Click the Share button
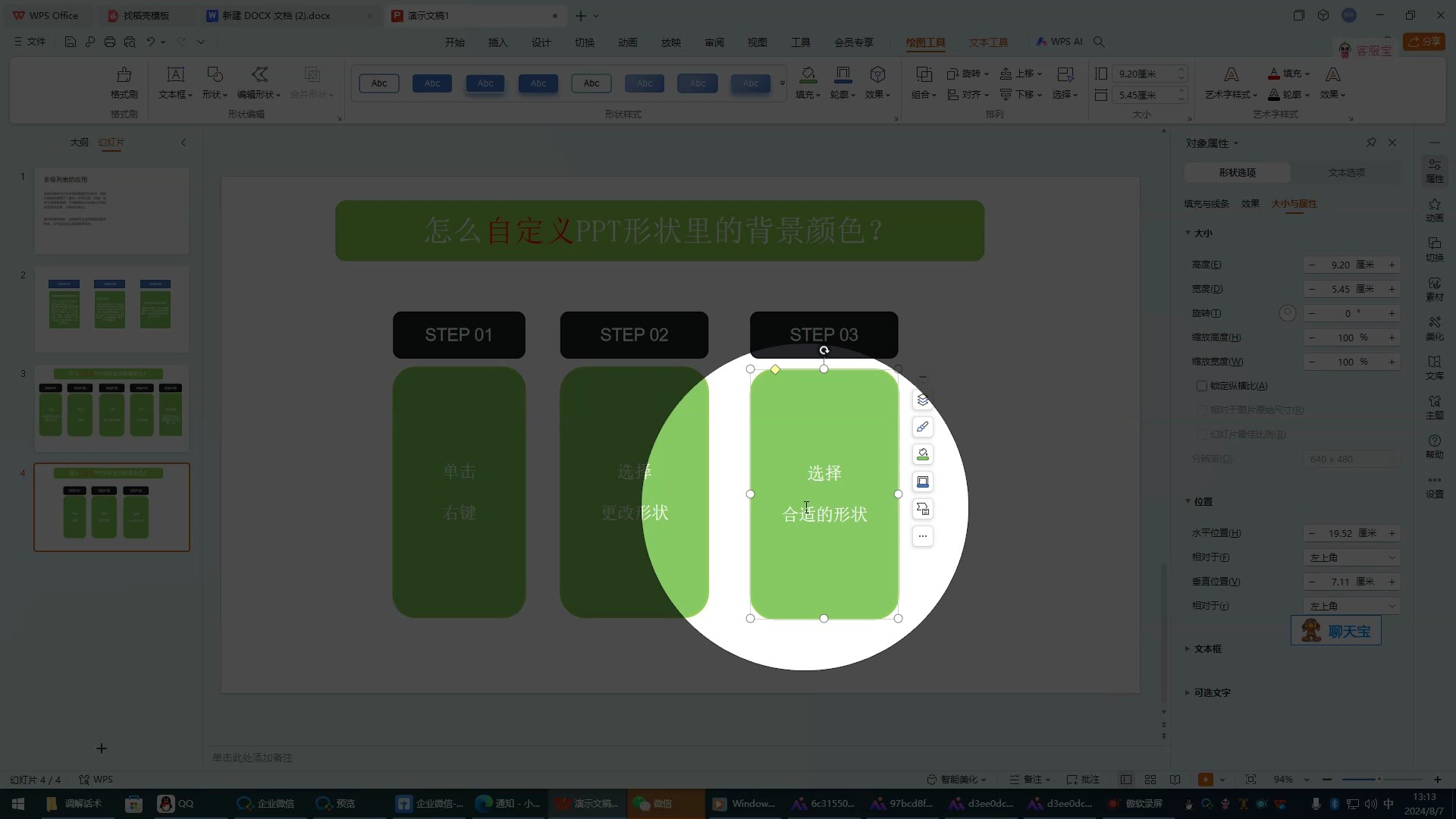This screenshot has height=819, width=1456. coord(1423,42)
